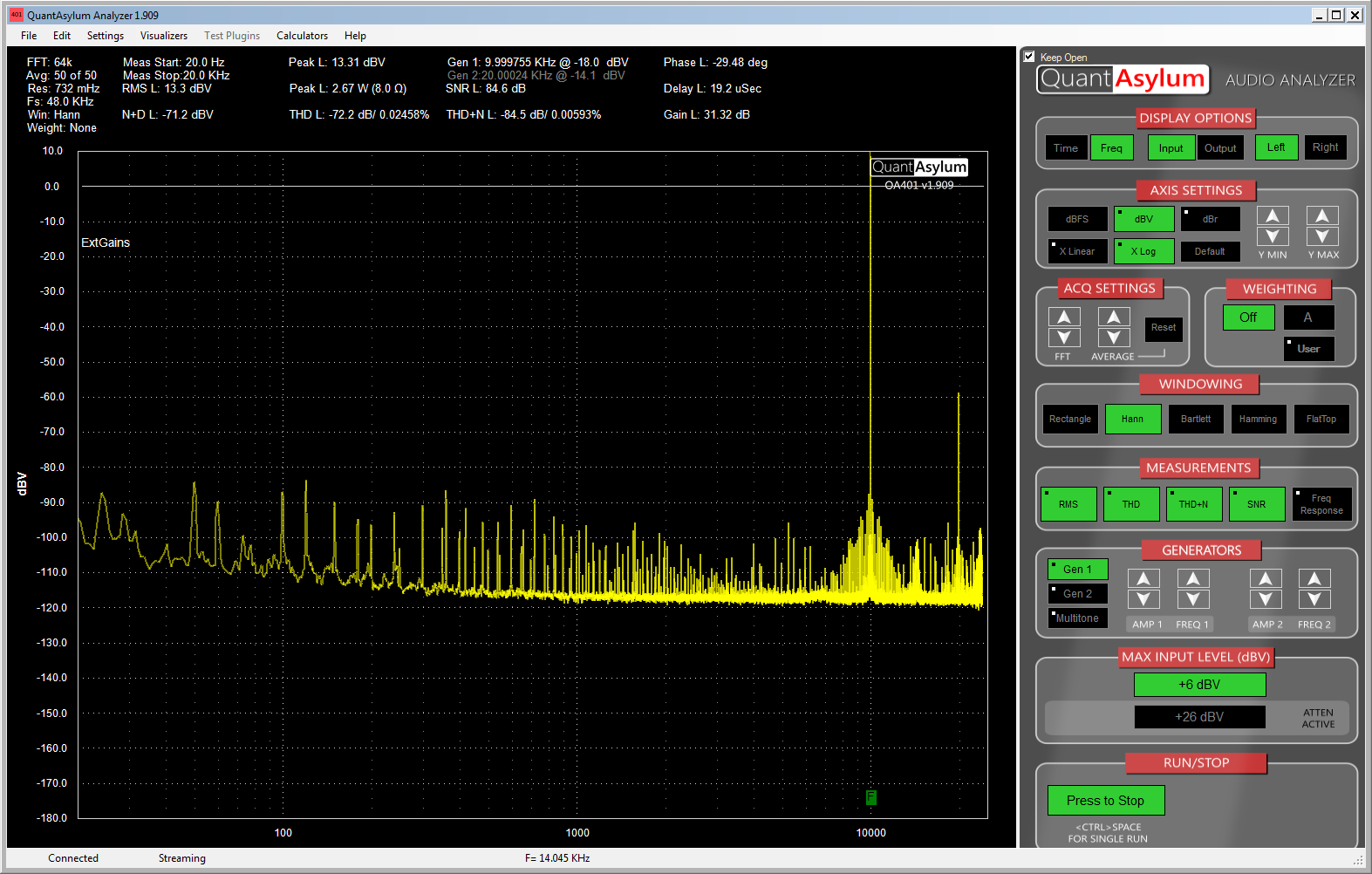Select Hamming window
Image resolution: width=1372 pixels, height=874 pixels.
[x=1259, y=419]
